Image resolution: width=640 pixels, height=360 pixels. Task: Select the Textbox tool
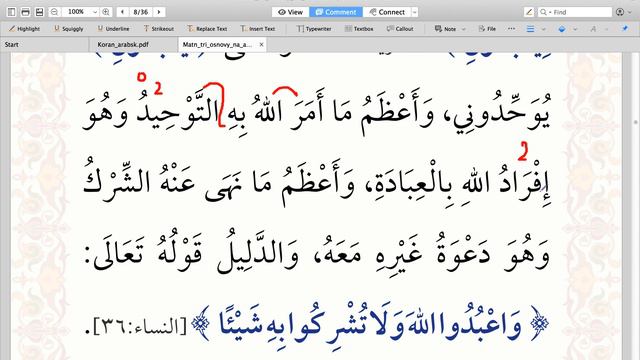(359, 29)
